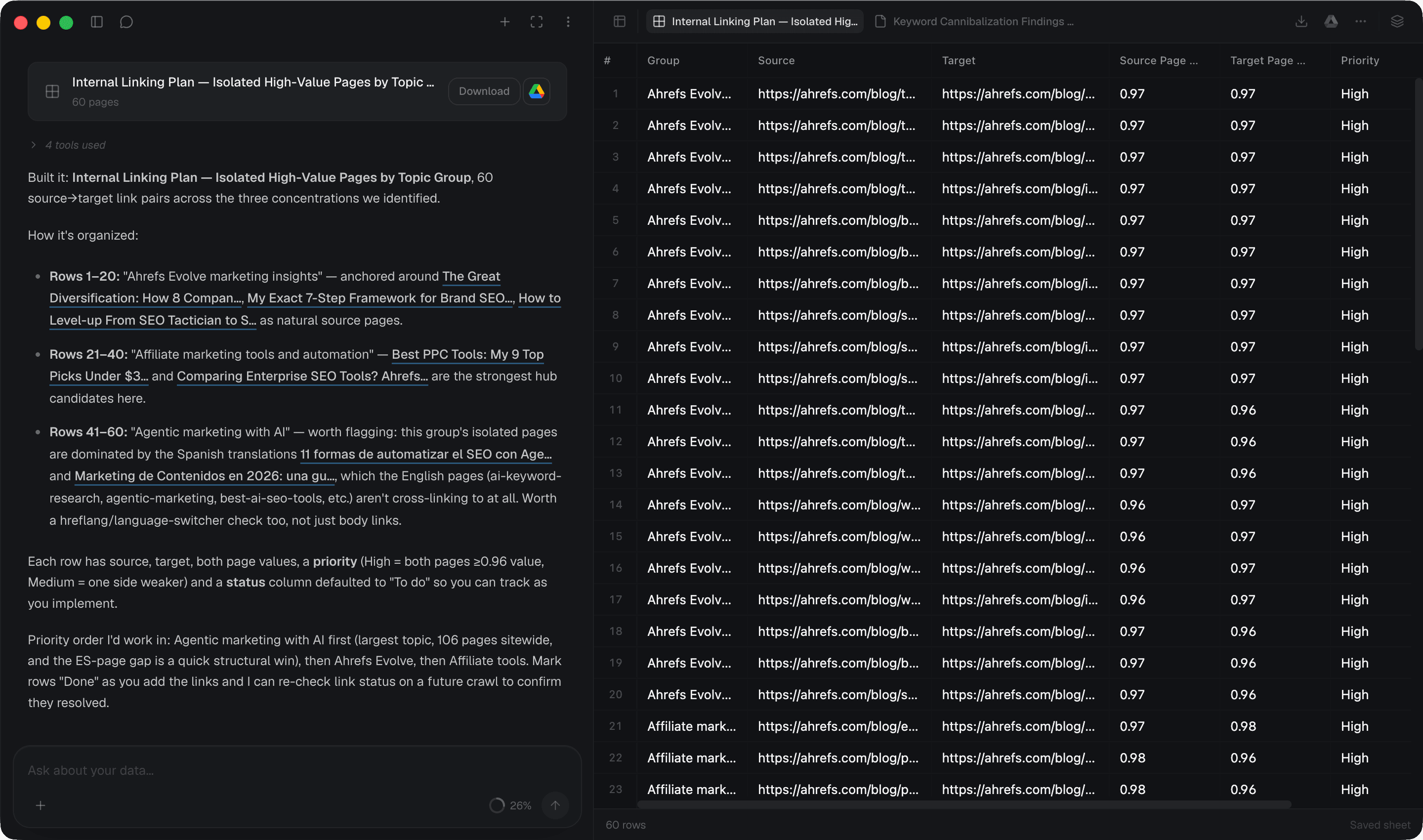Start new chat with plus icon
Image resolution: width=1423 pixels, height=840 pixels.
505,22
